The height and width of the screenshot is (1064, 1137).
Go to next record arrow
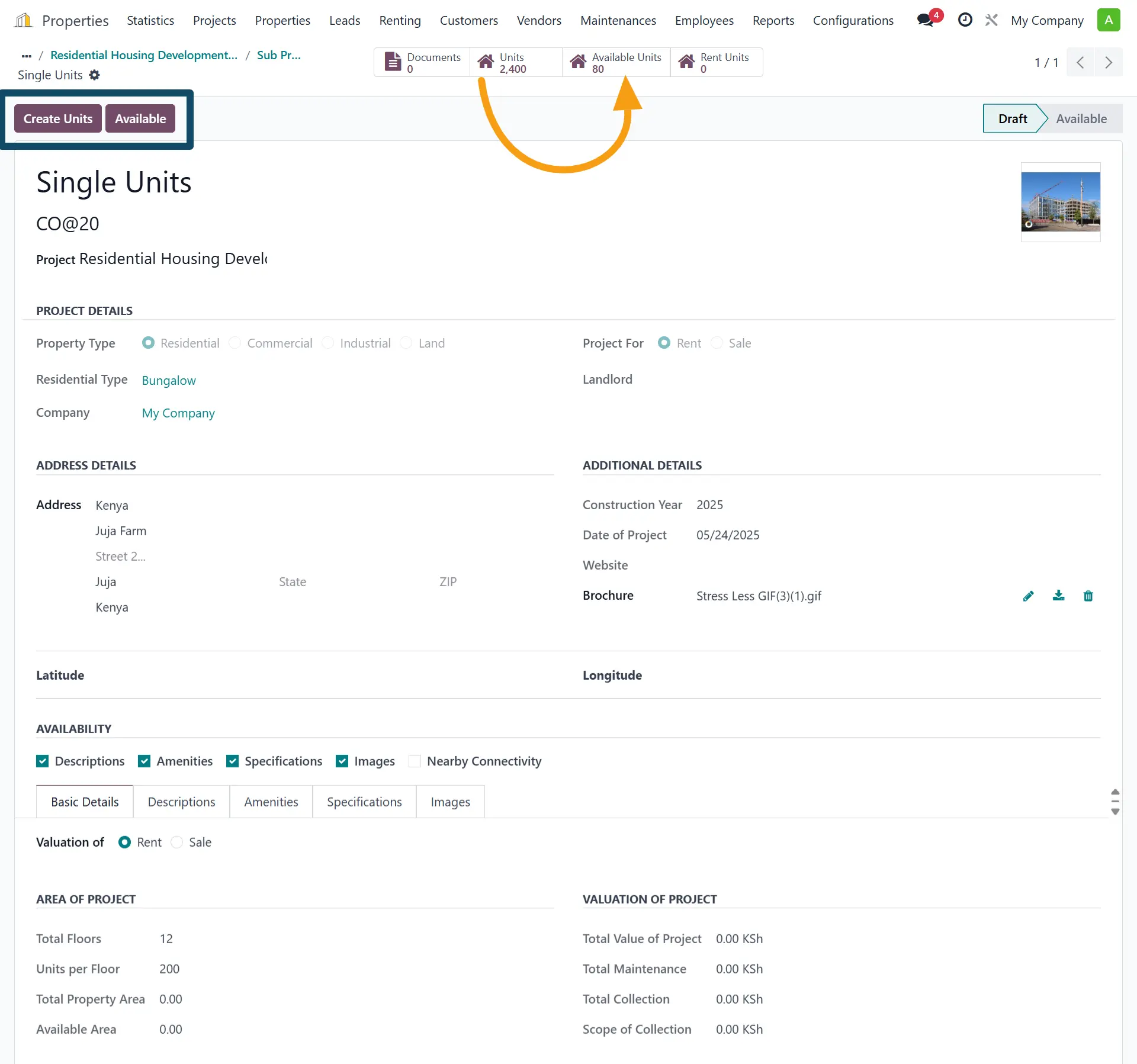1108,62
